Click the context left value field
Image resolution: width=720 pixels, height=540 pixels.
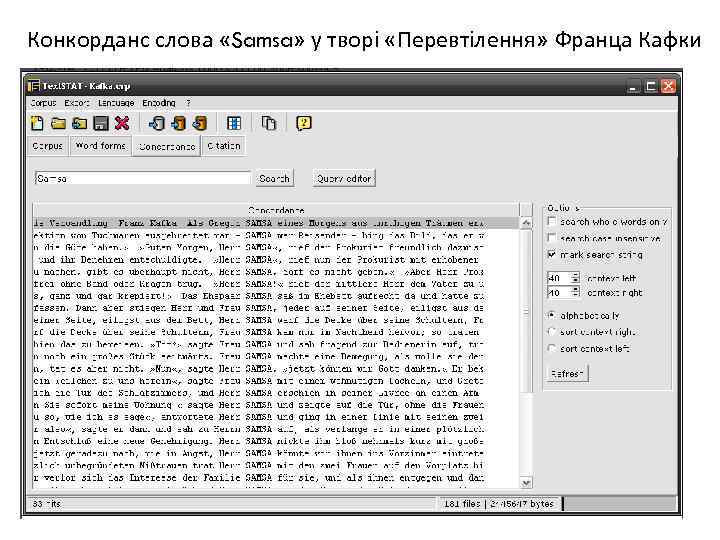[x=559, y=278]
